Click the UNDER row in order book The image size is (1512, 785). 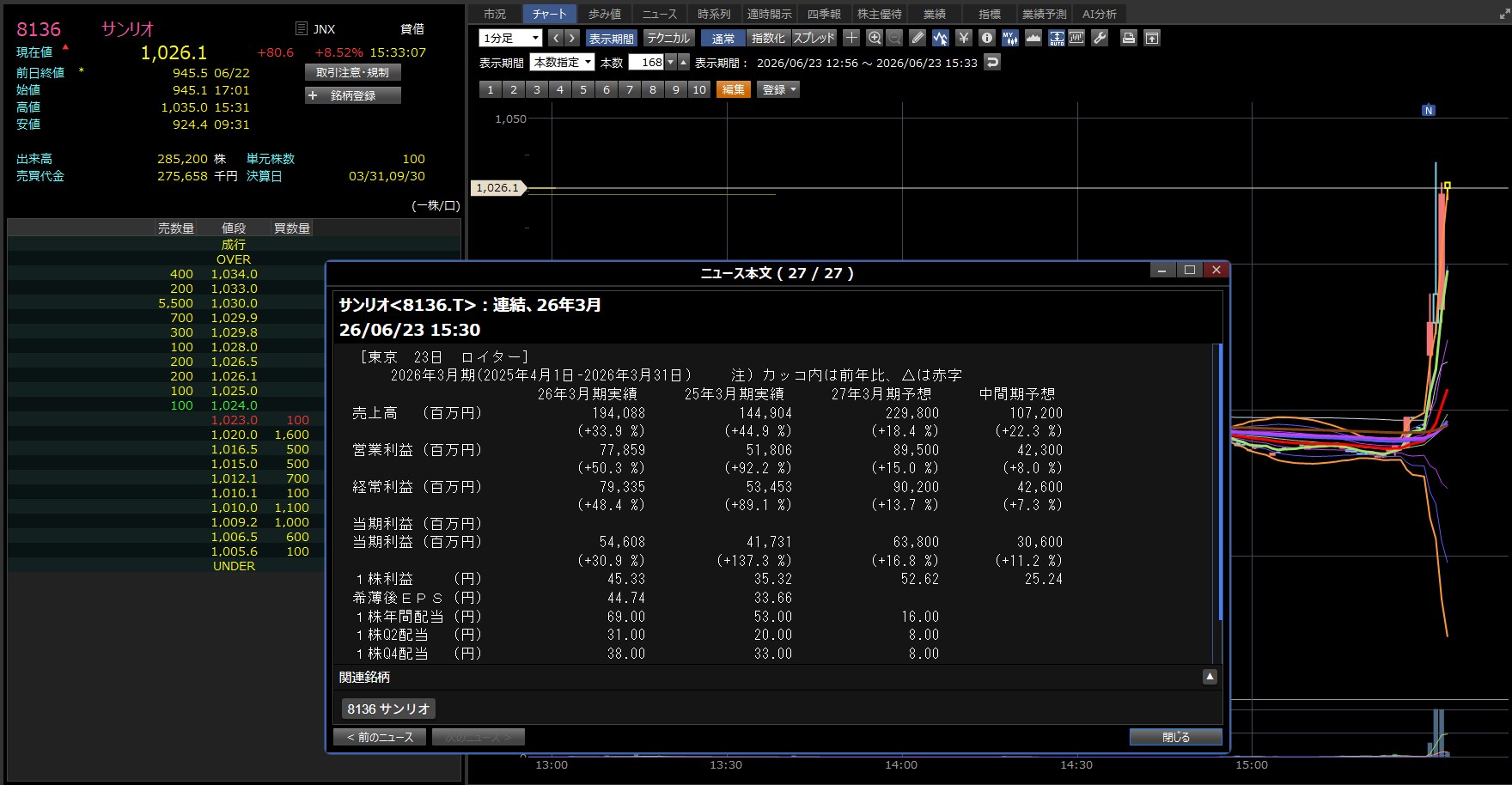235,566
